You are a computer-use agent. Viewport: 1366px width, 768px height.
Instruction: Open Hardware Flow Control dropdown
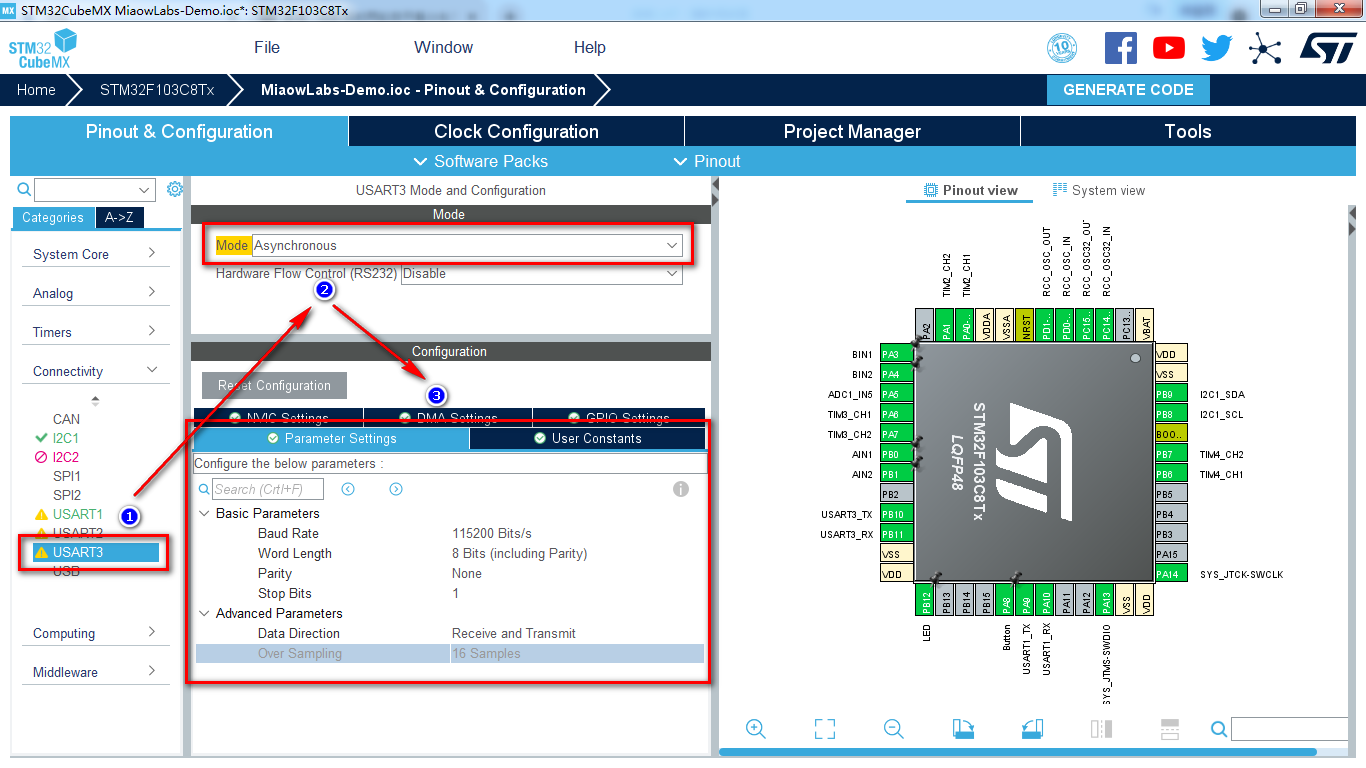click(x=541, y=273)
